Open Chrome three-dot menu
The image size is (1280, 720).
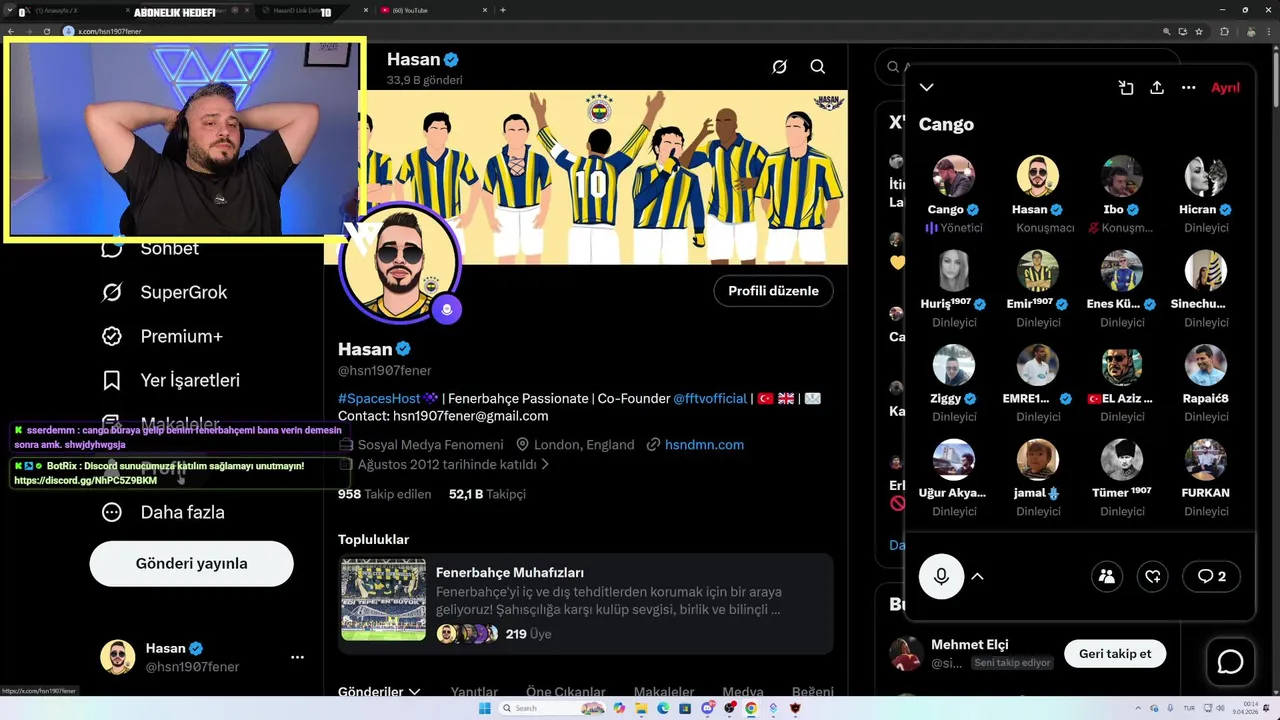point(1269,31)
